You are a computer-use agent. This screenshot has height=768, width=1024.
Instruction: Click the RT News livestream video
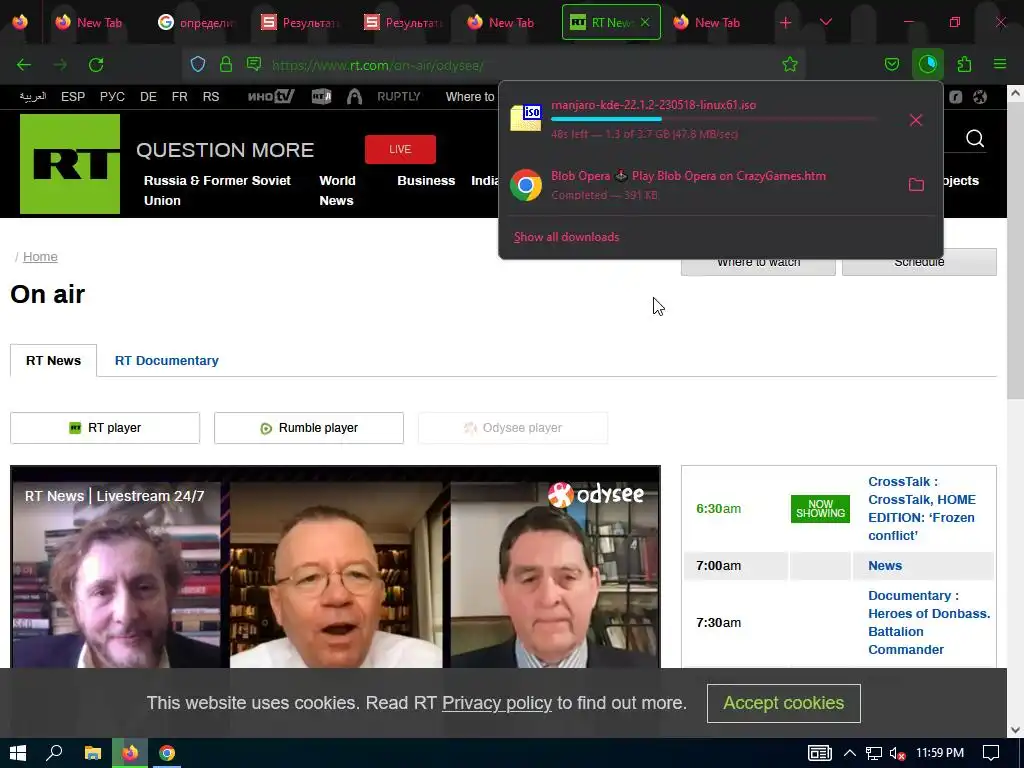335,567
